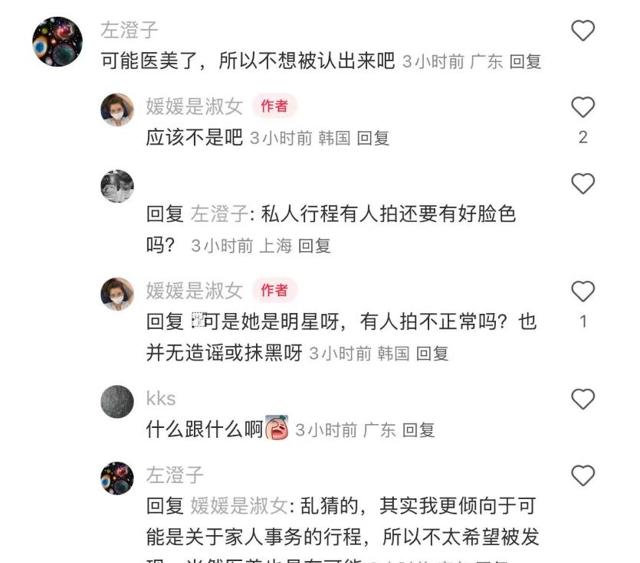Open 媛媛是淑女's avatar on the first reply
Viewport: 640px width, 563px height.
[117, 110]
